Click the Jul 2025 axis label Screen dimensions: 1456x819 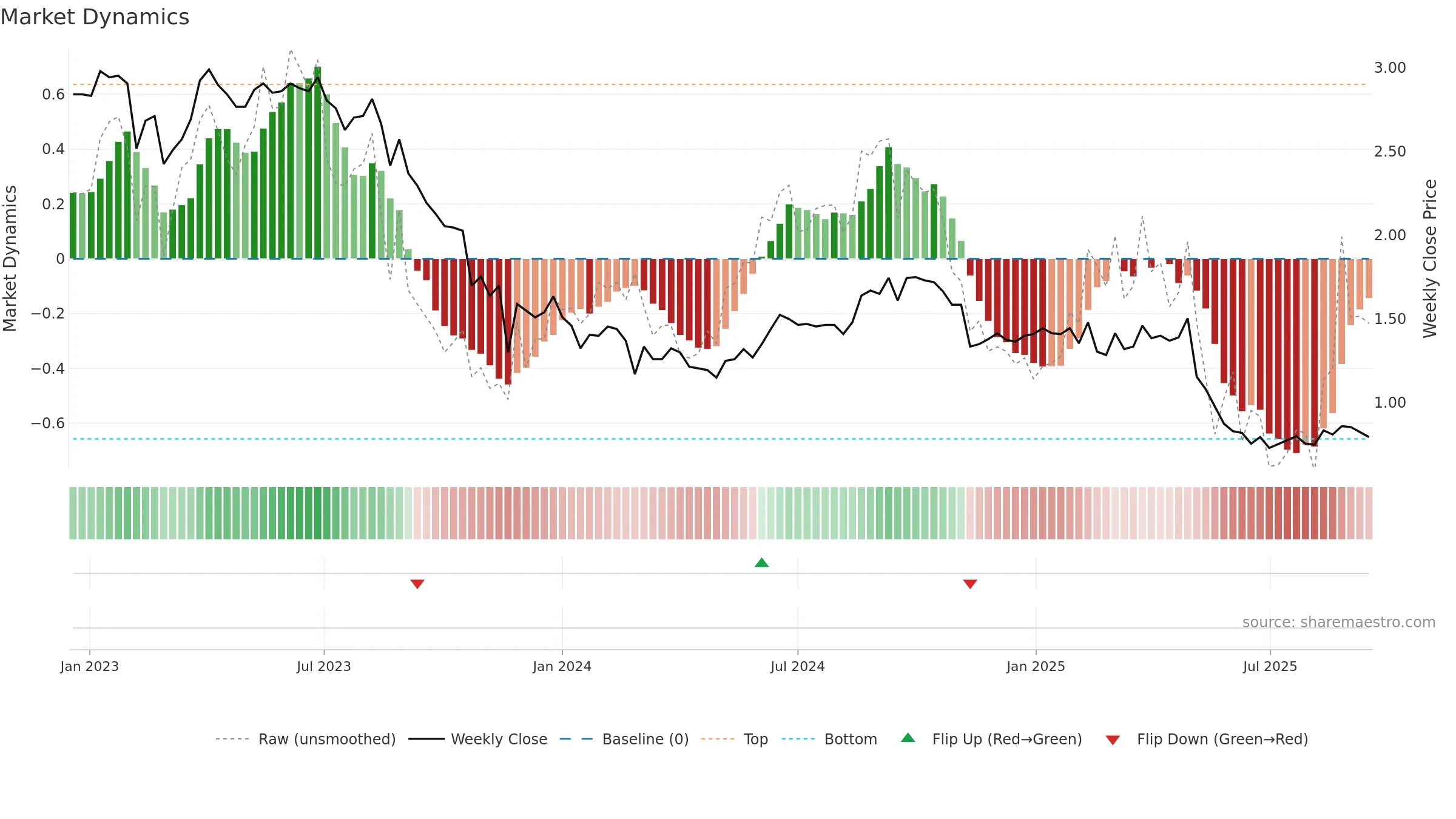pos(1270,666)
